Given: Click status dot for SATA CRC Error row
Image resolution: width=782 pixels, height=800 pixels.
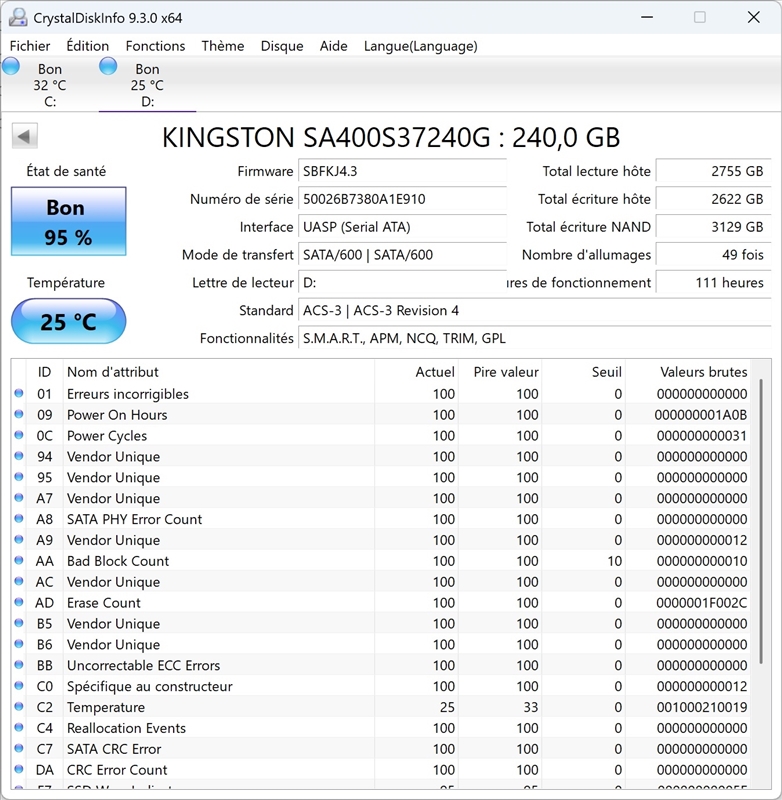Looking at the screenshot, I should pyautogui.click(x=19, y=748).
